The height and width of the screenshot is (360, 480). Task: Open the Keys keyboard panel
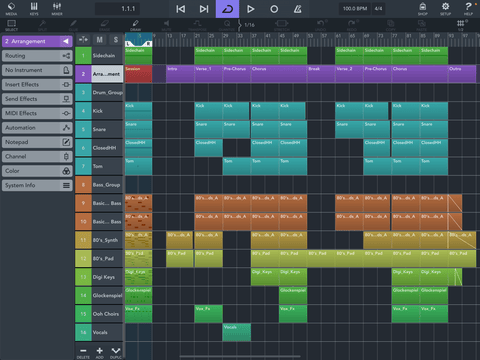pos(34,9)
